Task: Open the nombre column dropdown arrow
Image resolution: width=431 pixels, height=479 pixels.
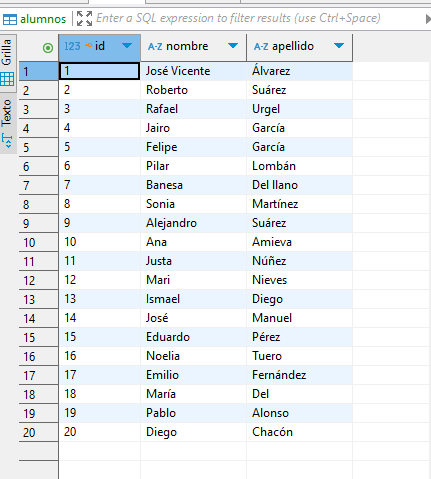Action: point(233,46)
